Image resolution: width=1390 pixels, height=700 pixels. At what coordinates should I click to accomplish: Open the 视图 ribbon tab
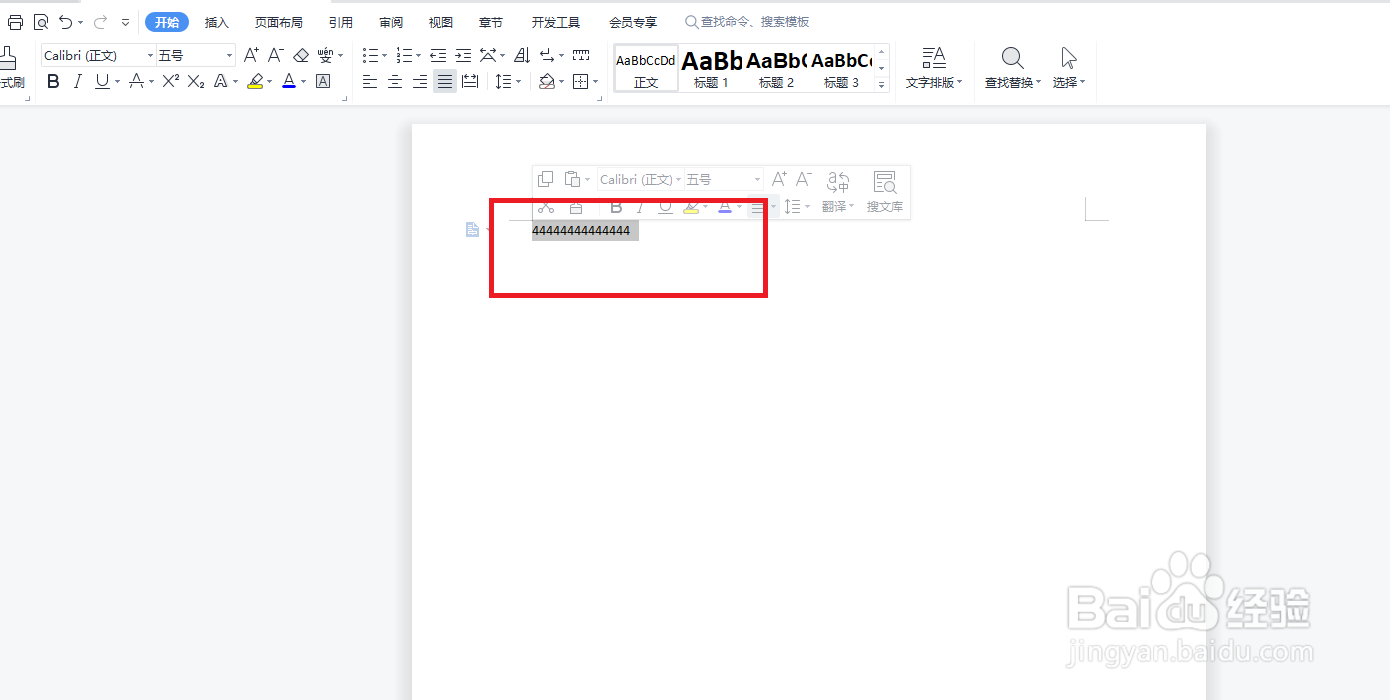point(441,22)
